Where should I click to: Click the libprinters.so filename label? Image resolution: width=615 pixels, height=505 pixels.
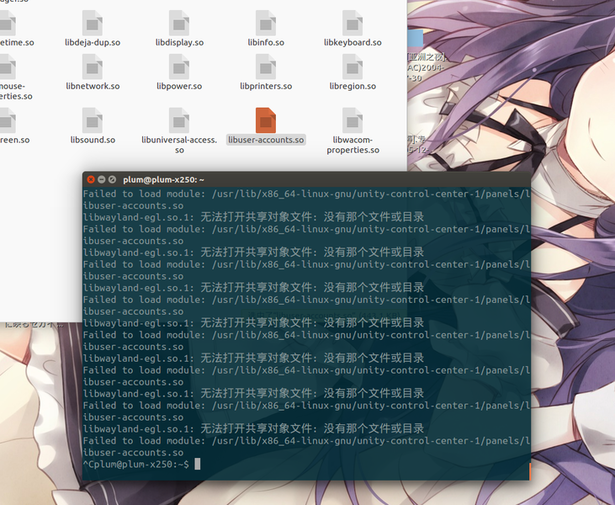(266, 86)
